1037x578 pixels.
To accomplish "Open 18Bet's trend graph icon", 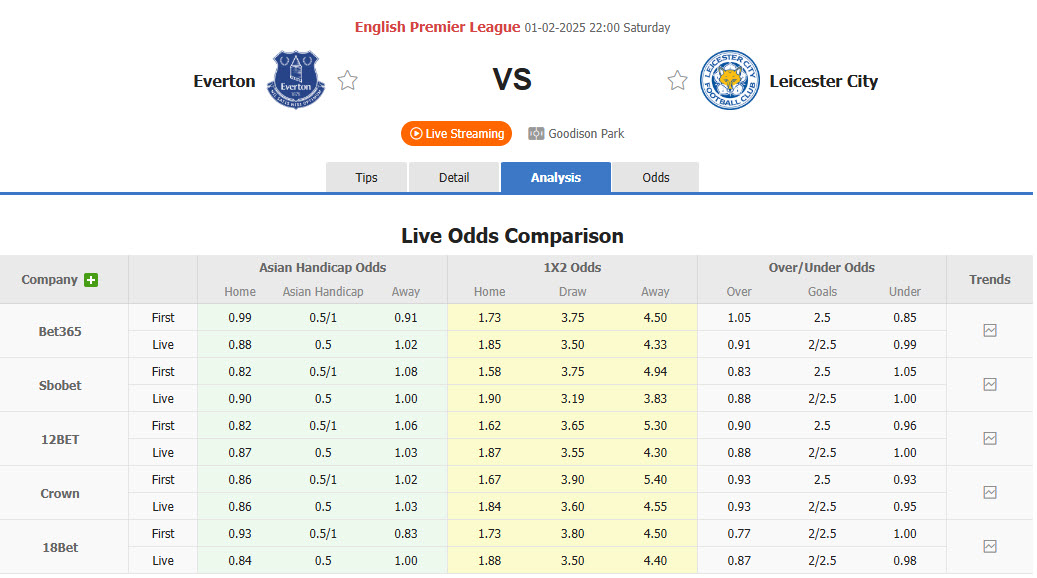I will [989, 546].
